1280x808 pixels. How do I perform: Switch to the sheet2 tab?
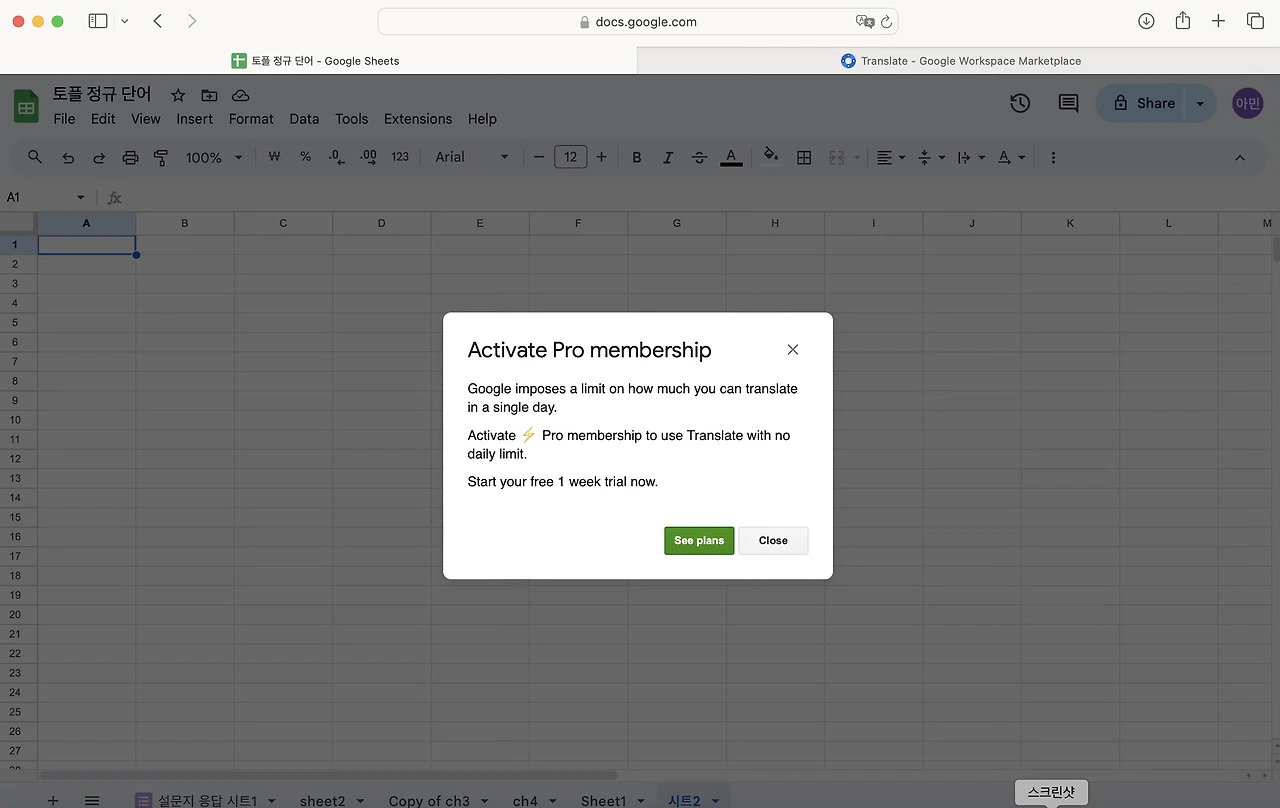(322, 800)
